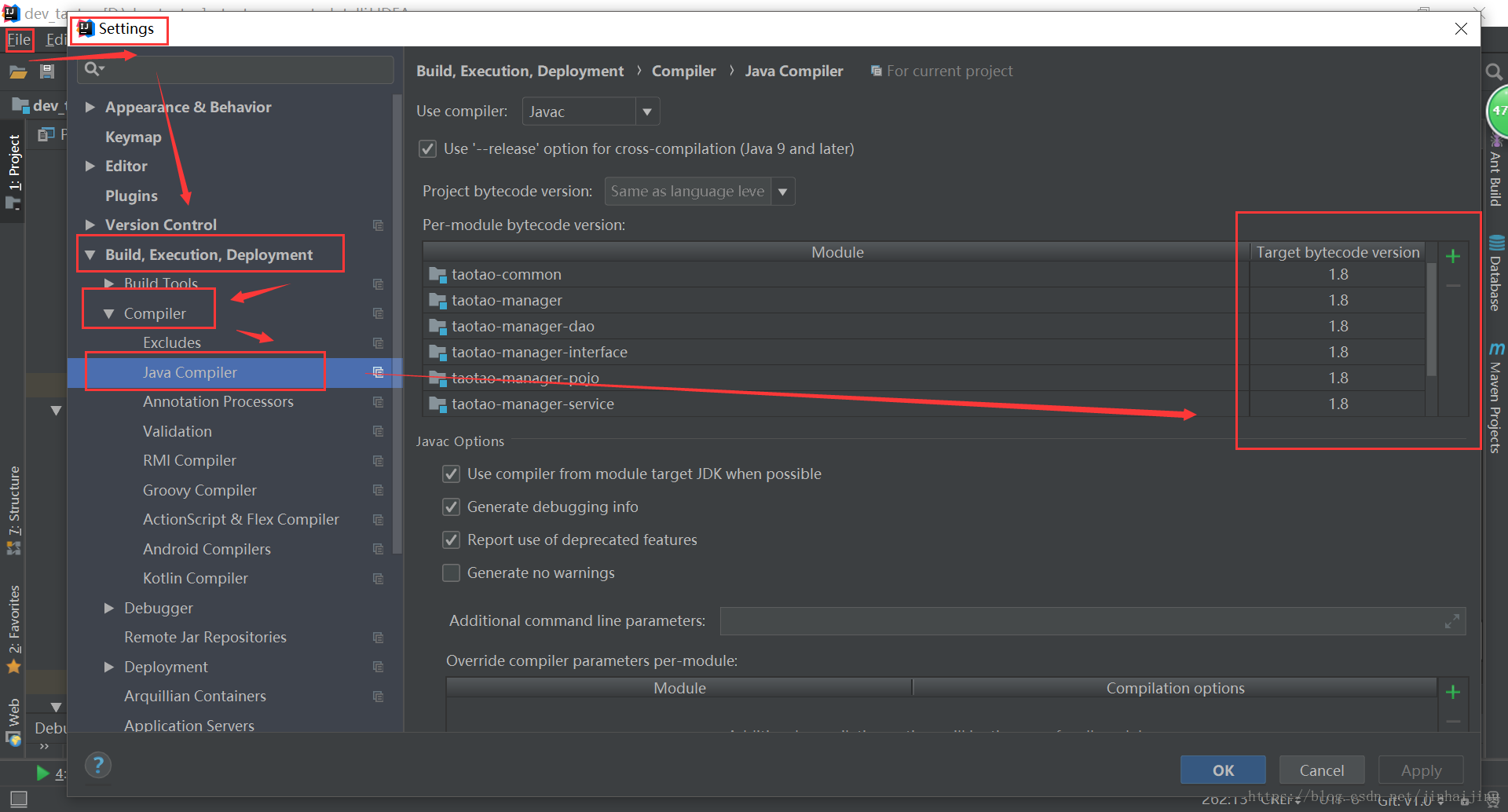Select taotao-manager-dao module row
Screen dimensions: 1508x812
coord(837,327)
